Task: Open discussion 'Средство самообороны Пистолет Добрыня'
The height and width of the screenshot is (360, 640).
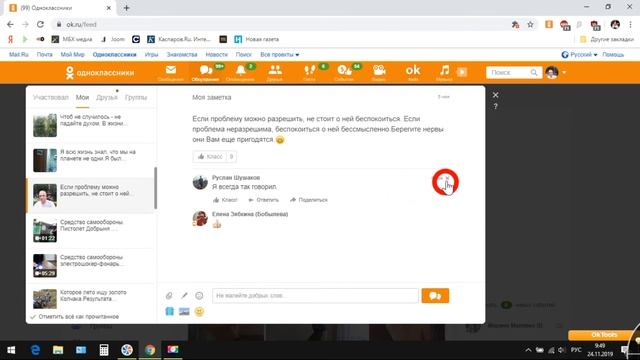Action: coord(91,231)
